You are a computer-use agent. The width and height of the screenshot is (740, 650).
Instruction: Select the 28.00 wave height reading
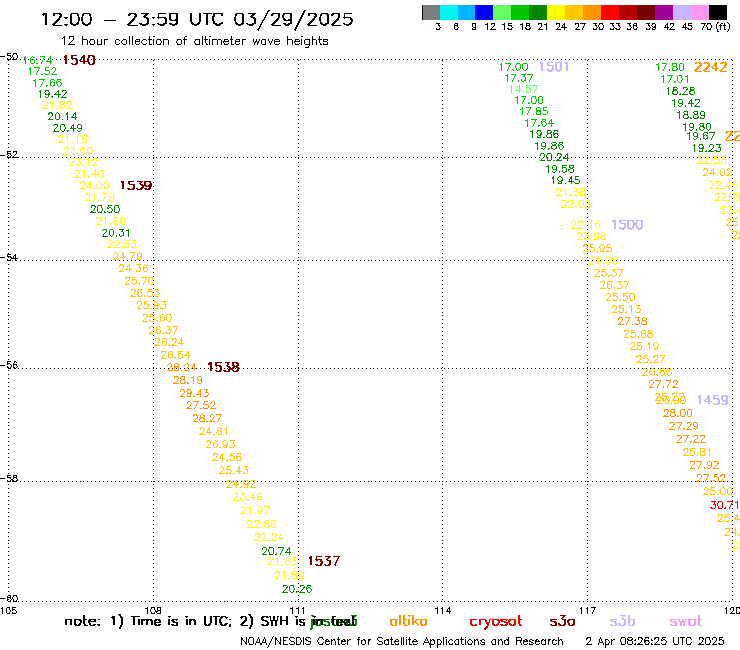tap(678, 414)
